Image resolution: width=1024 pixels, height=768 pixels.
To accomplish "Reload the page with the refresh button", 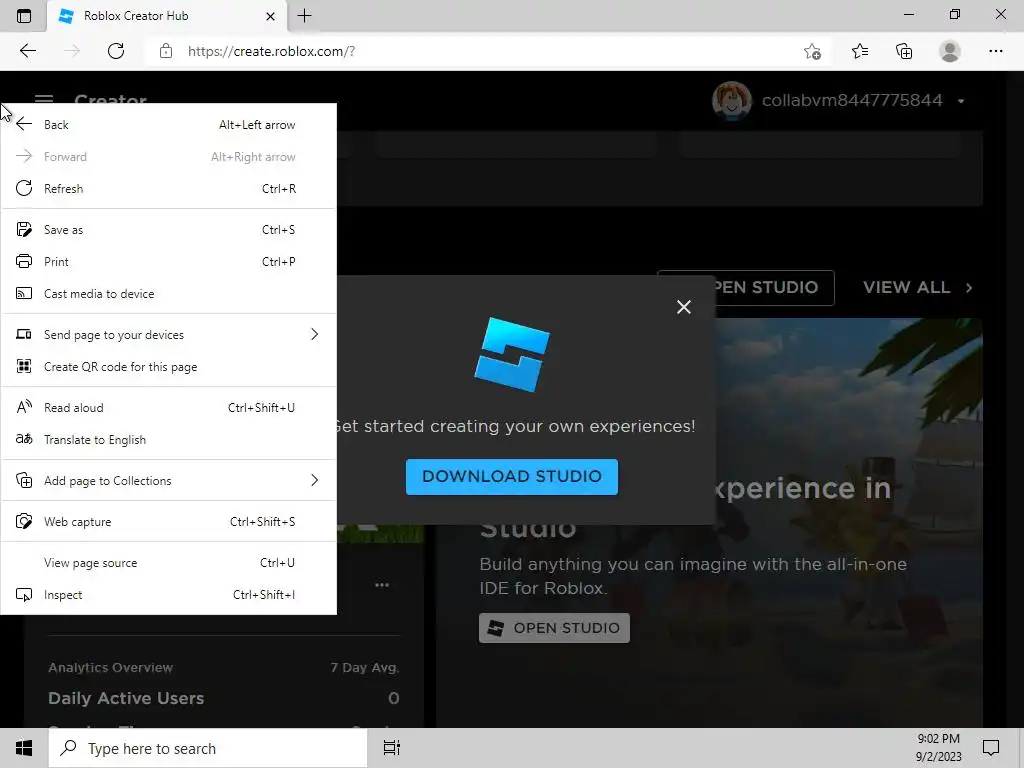I will 116,51.
